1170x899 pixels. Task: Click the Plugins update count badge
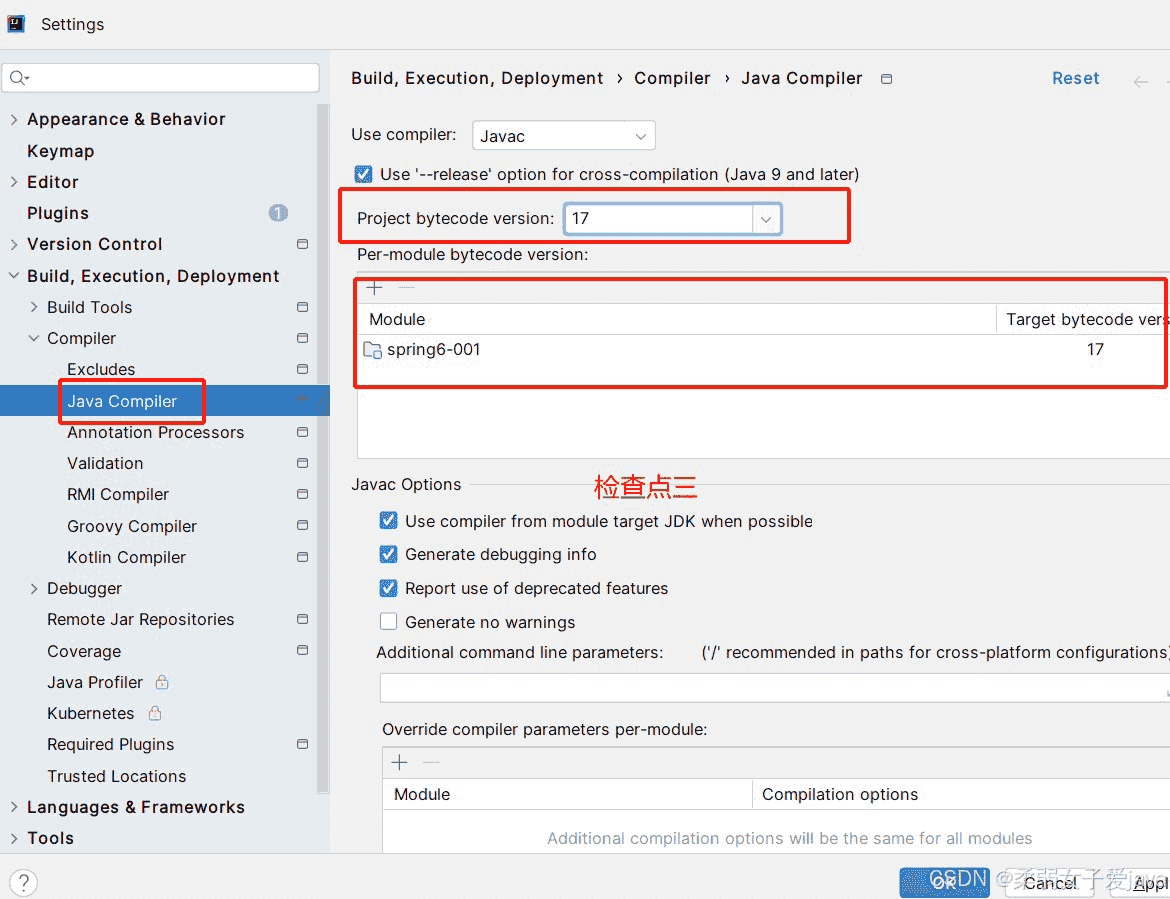click(278, 213)
